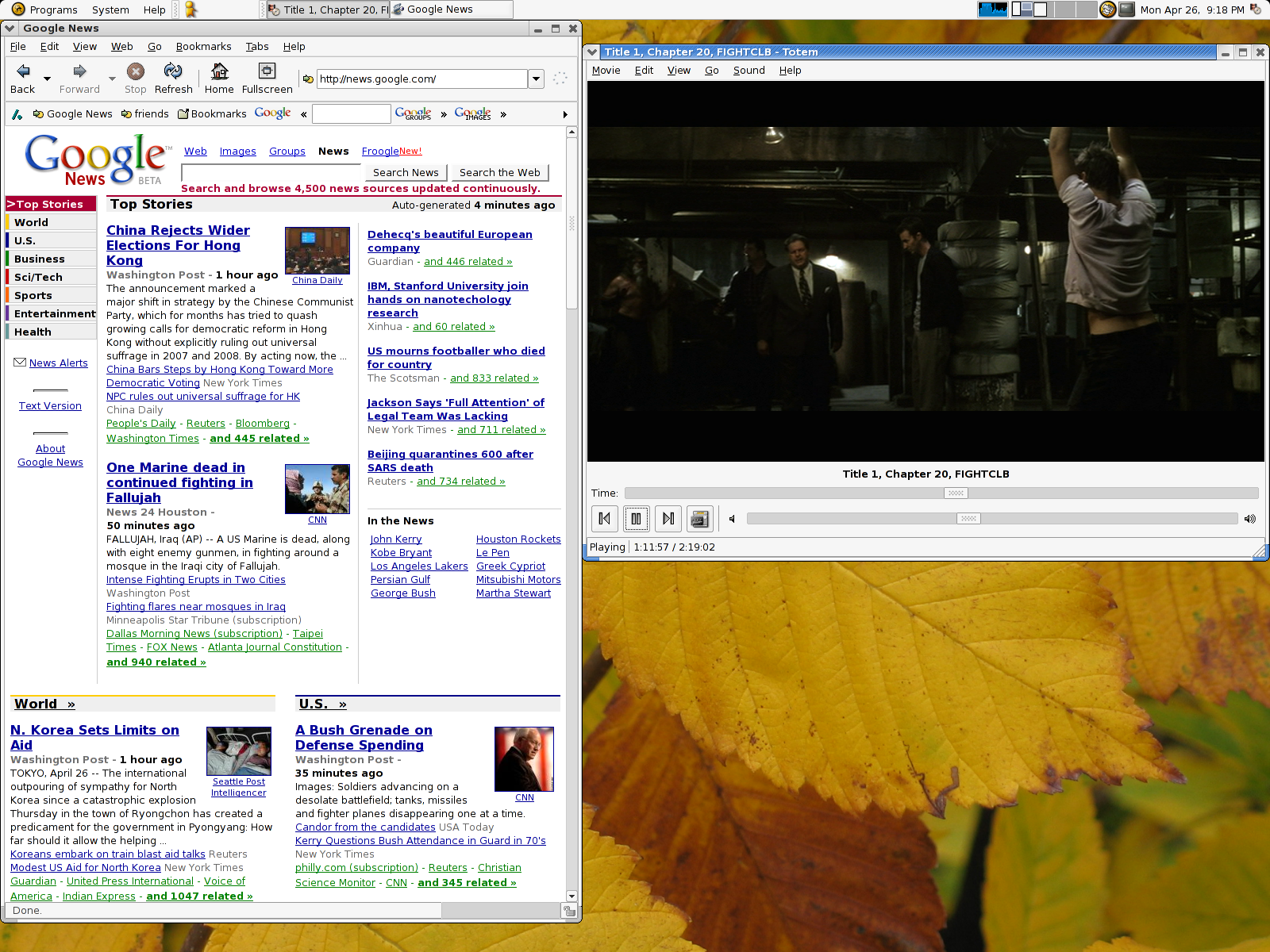
Task: Open the Back history dropdown arrow
Action: [x=47, y=79]
